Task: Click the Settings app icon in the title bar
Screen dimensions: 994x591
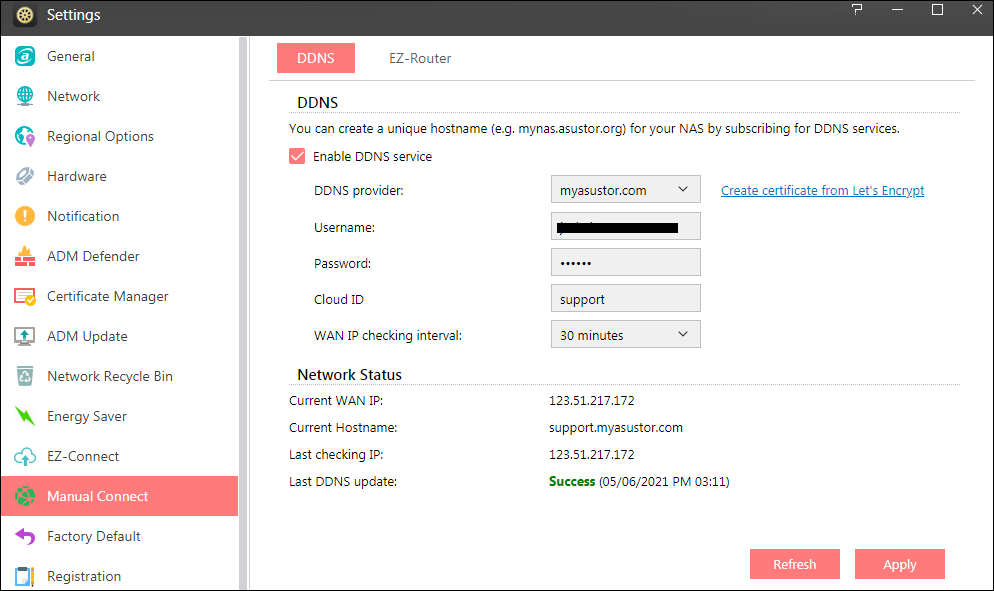Action: [x=24, y=15]
